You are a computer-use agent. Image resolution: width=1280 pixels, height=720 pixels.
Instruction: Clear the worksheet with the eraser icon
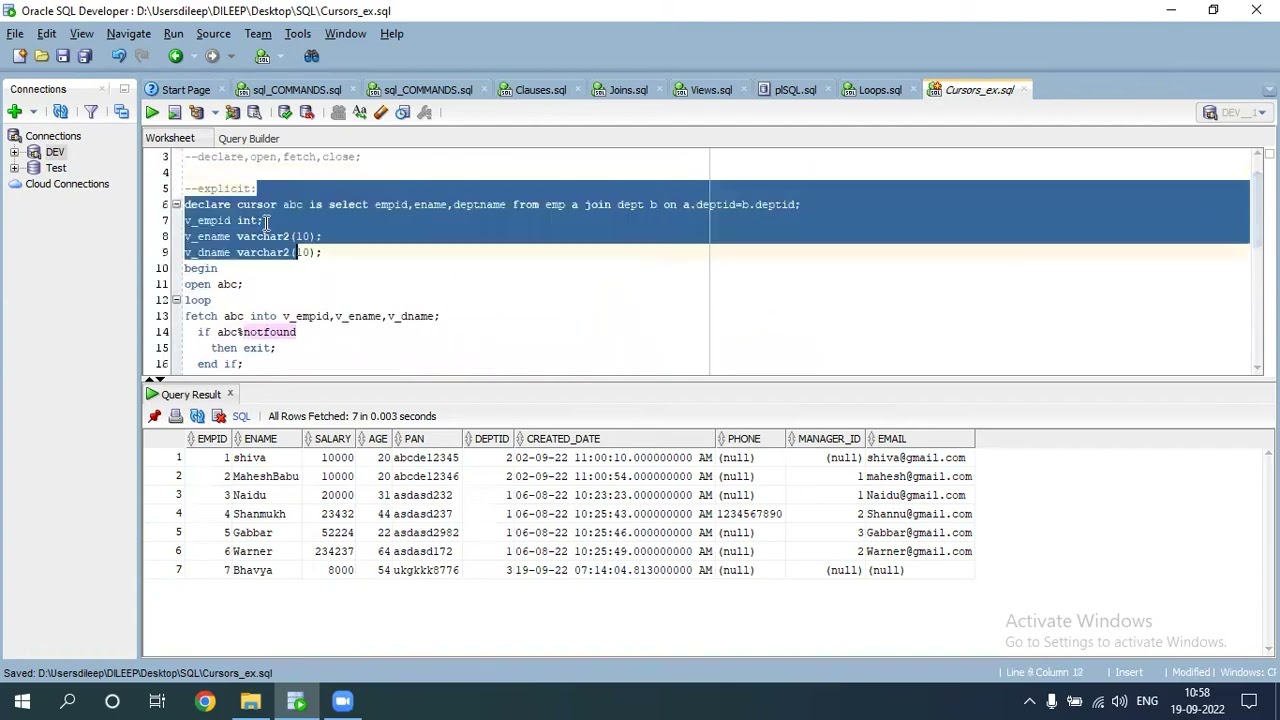pos(381,113)
